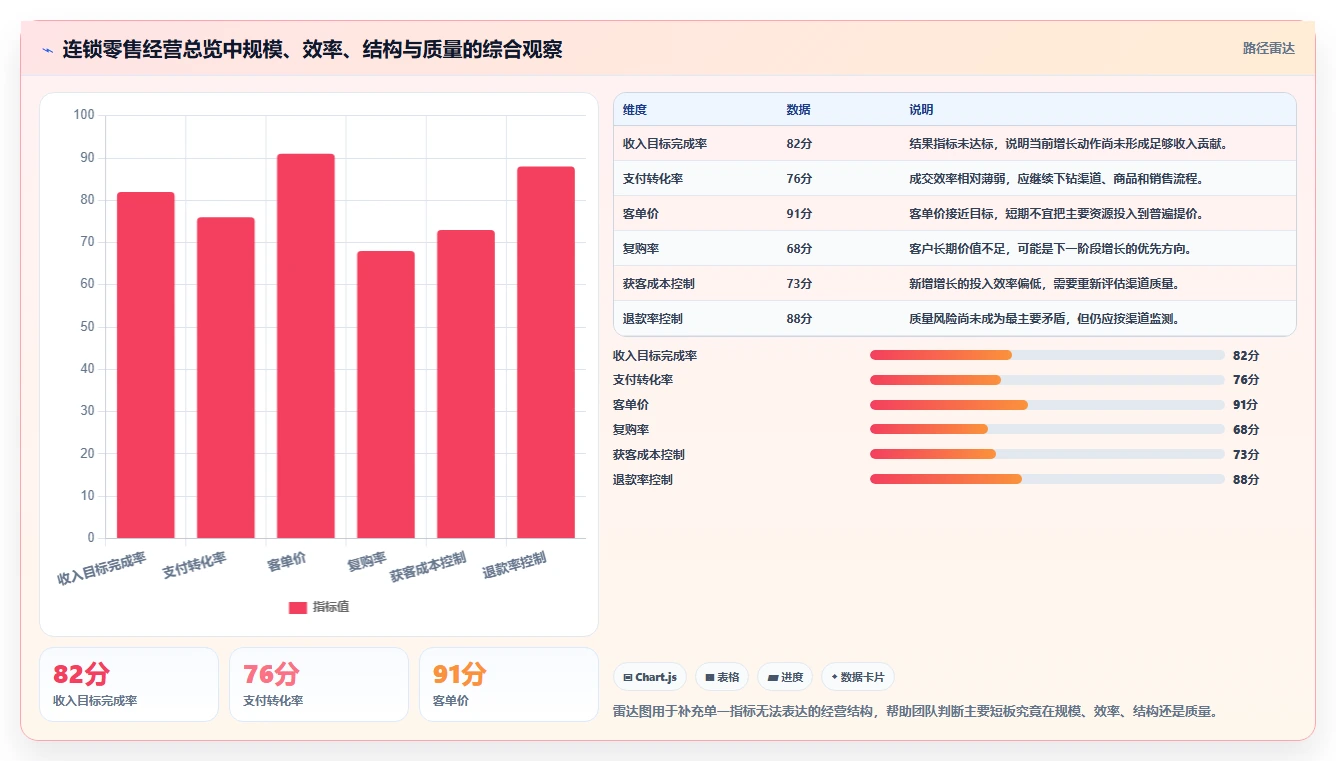Screen dimensions: 1336x761
Task: Click the lightning icon beside the dashboard title
Action: coord(47,49)
